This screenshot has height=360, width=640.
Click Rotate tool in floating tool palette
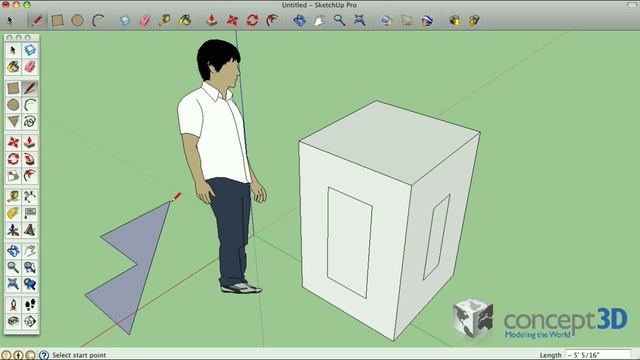13,159
